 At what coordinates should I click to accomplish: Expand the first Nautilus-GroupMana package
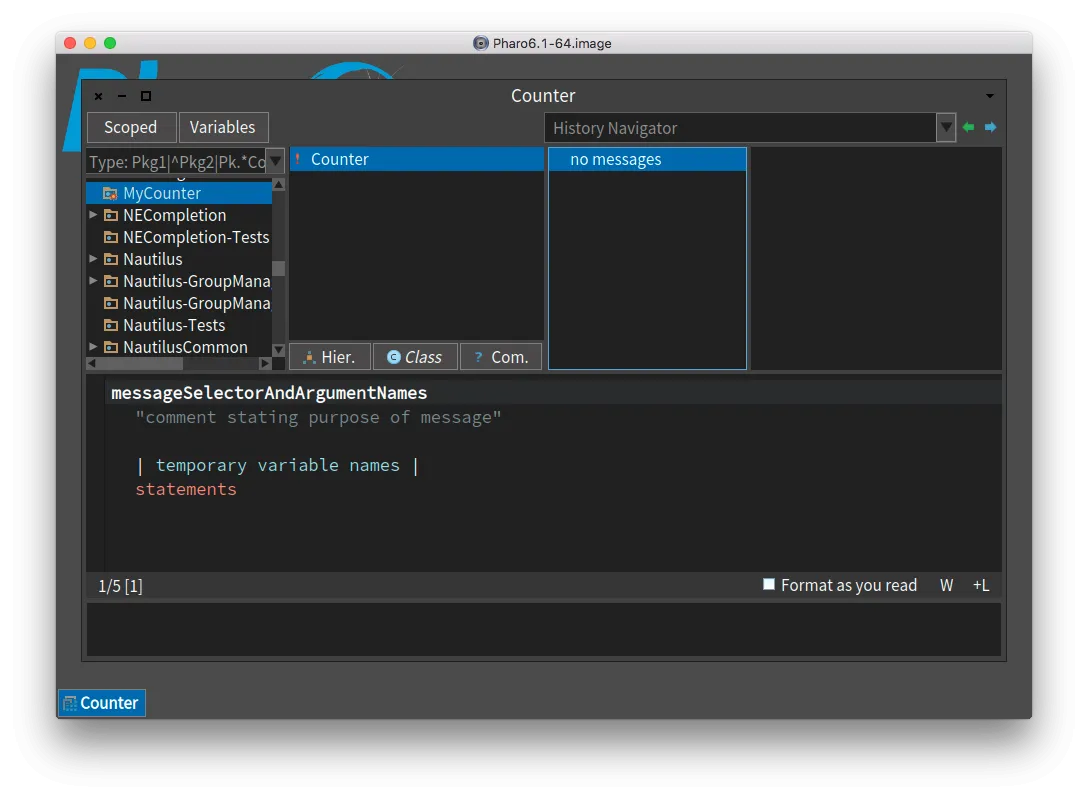point(93,281)
